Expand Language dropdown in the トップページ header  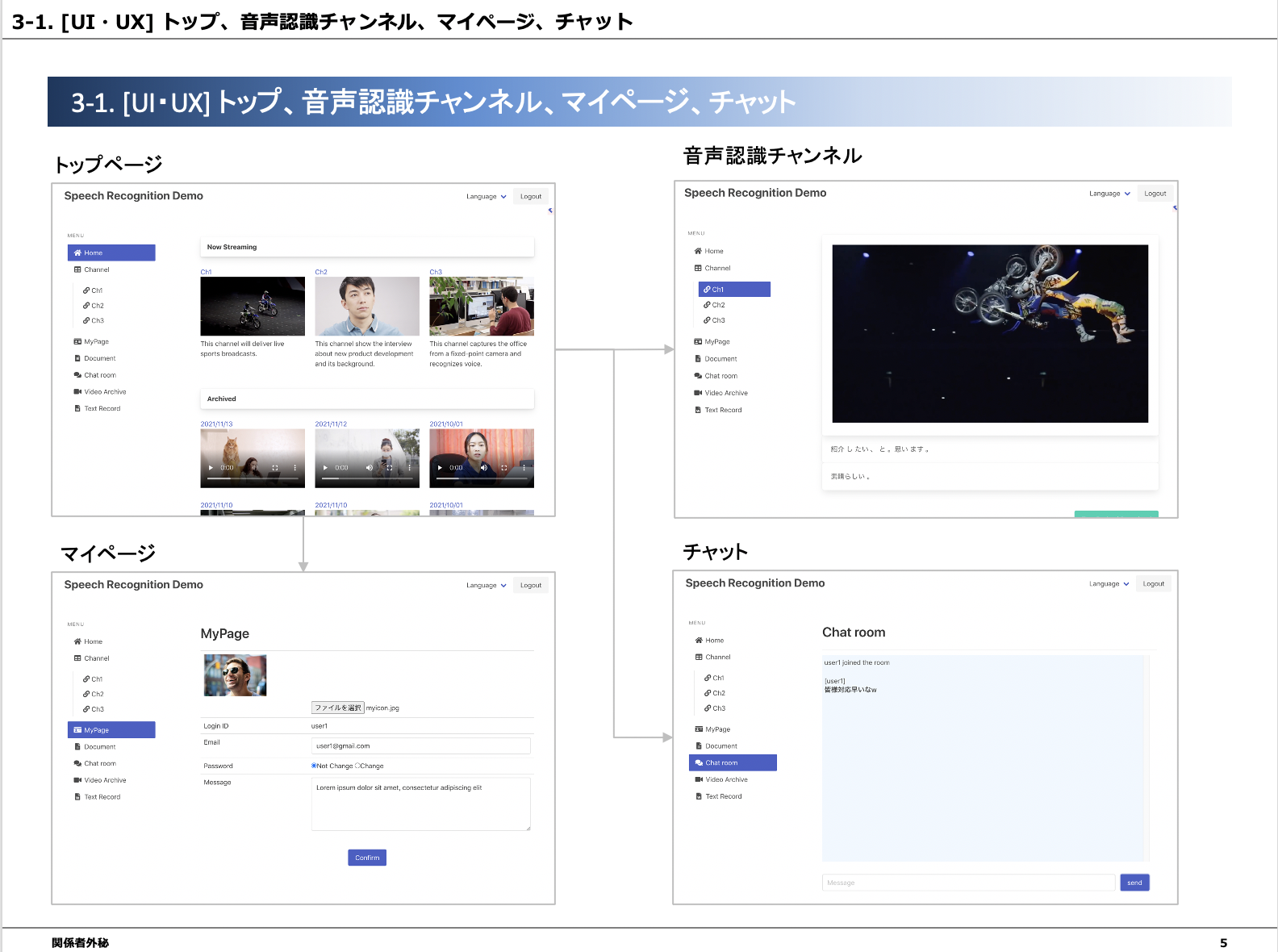coord(487,197)
